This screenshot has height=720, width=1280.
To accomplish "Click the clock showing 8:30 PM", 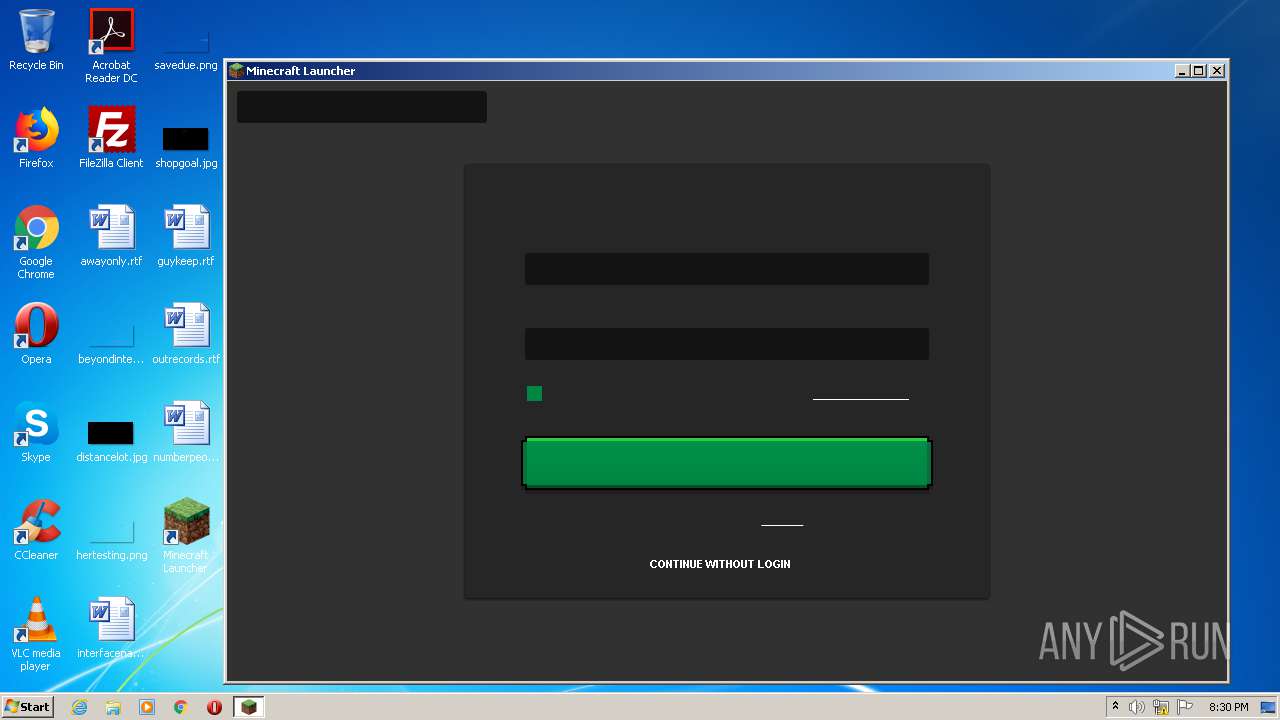I will click(1228, 707).
